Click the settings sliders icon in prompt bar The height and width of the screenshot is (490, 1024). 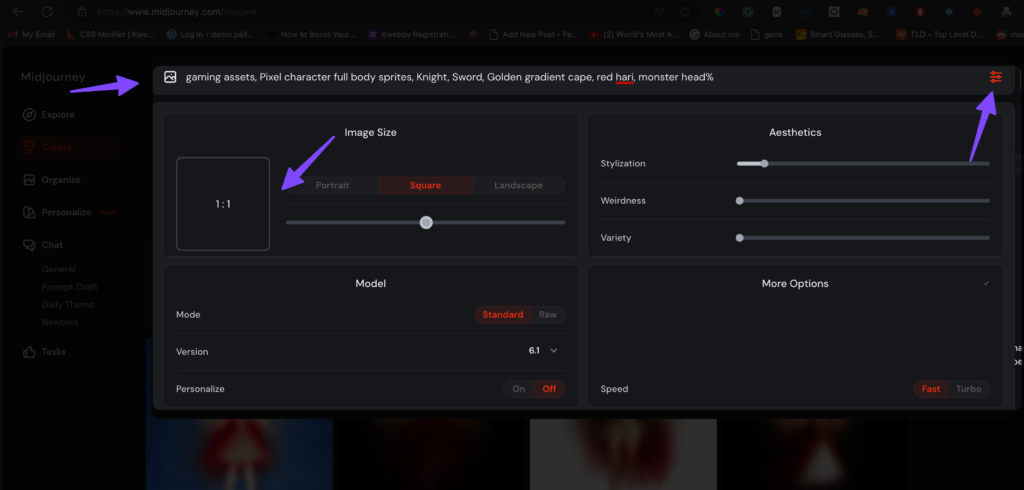pos(995,77)
